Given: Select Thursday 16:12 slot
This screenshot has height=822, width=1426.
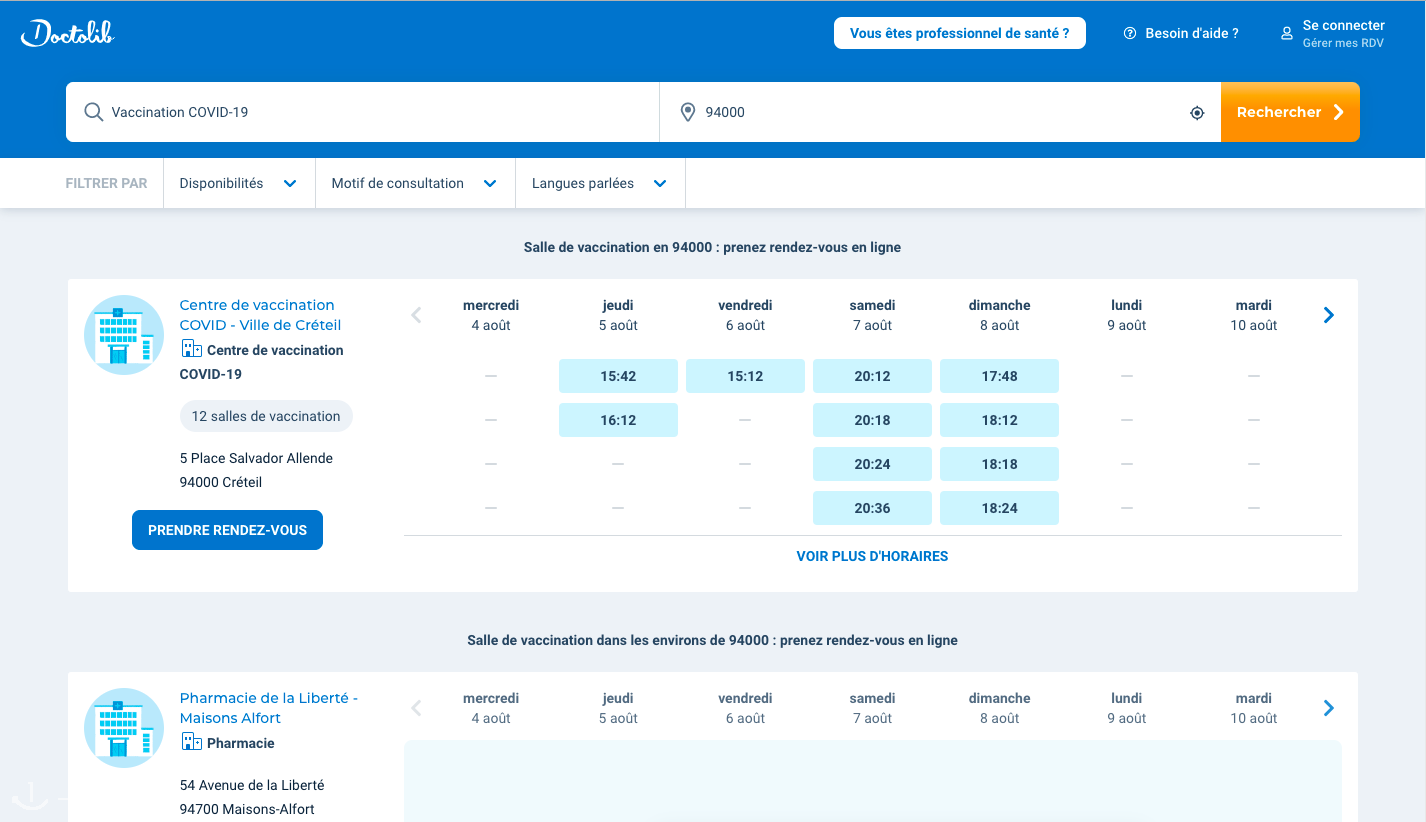Looking at the screenshot, I should point(618,420).
